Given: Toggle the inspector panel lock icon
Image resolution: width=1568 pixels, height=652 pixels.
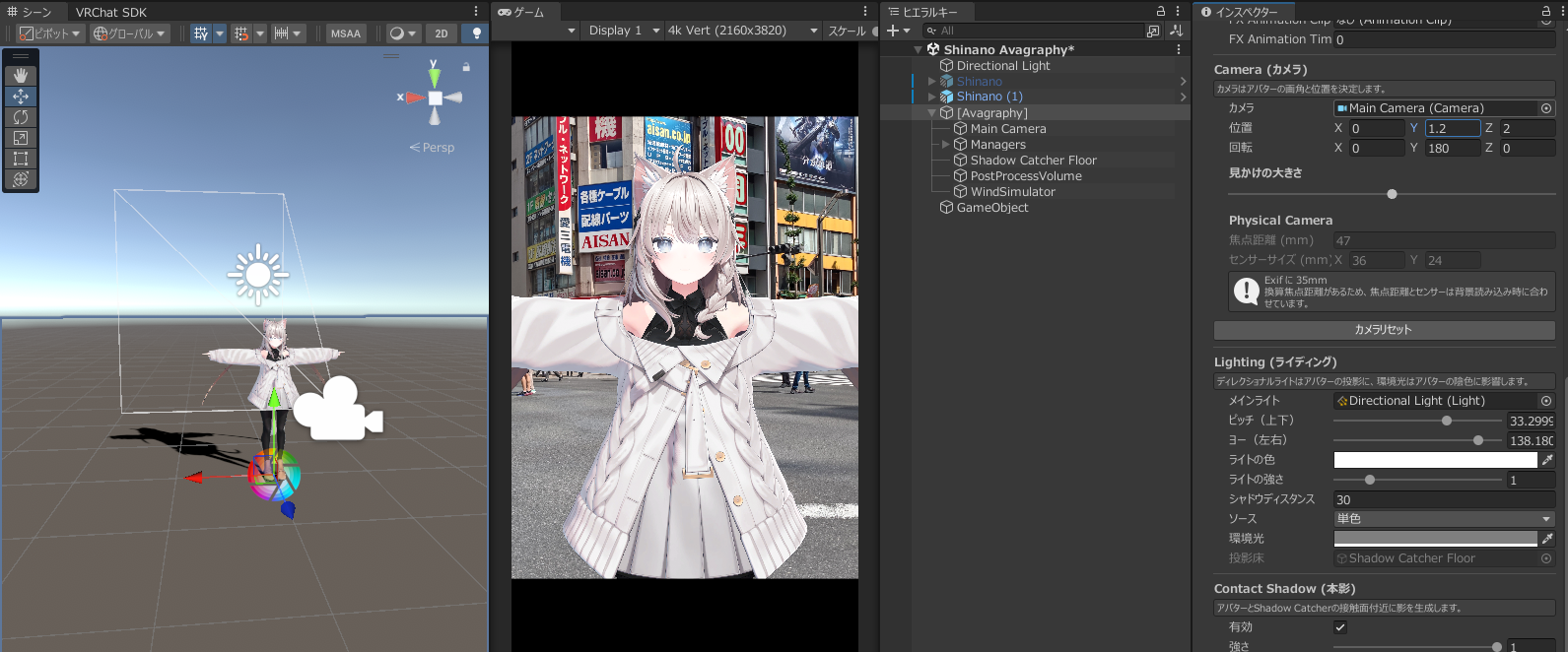Looking at the screenshot, I should pos(1546,11).
